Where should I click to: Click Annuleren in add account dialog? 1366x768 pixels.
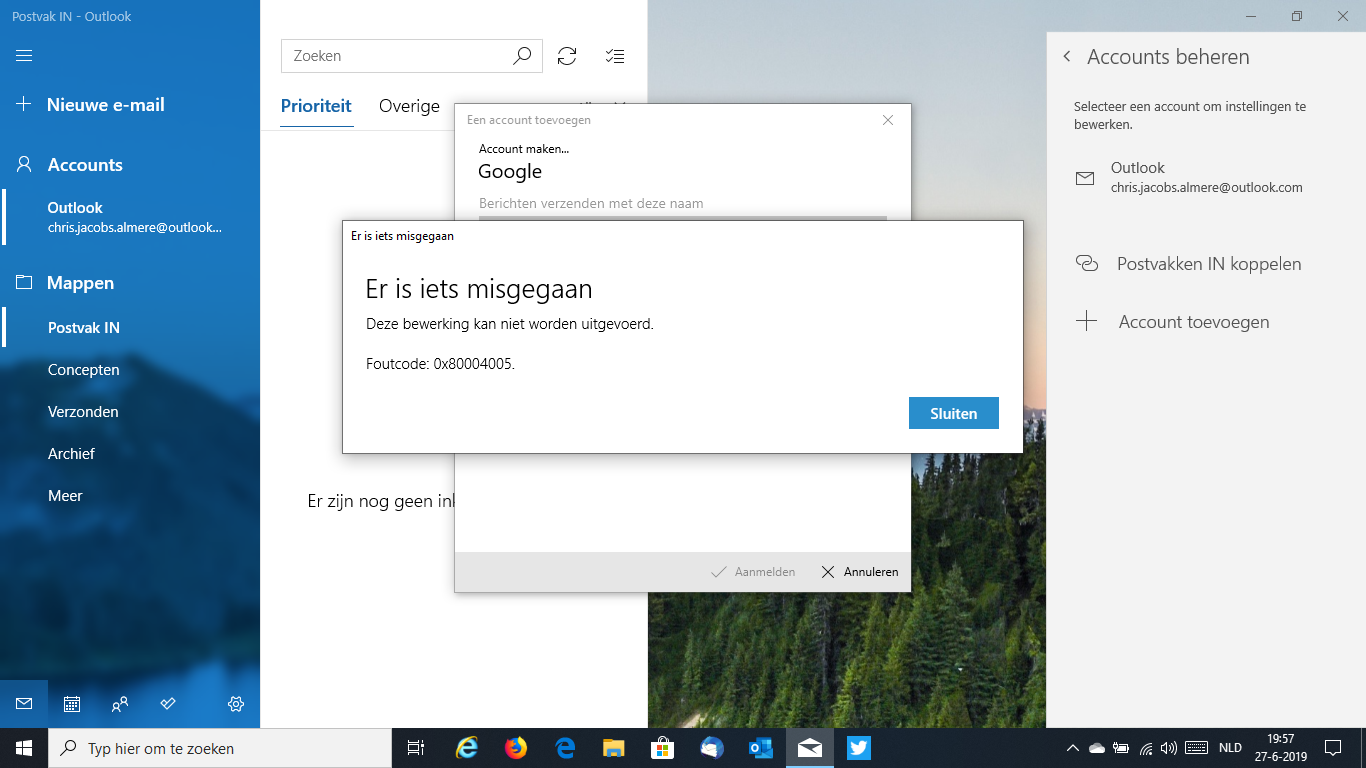pos(860,572)
